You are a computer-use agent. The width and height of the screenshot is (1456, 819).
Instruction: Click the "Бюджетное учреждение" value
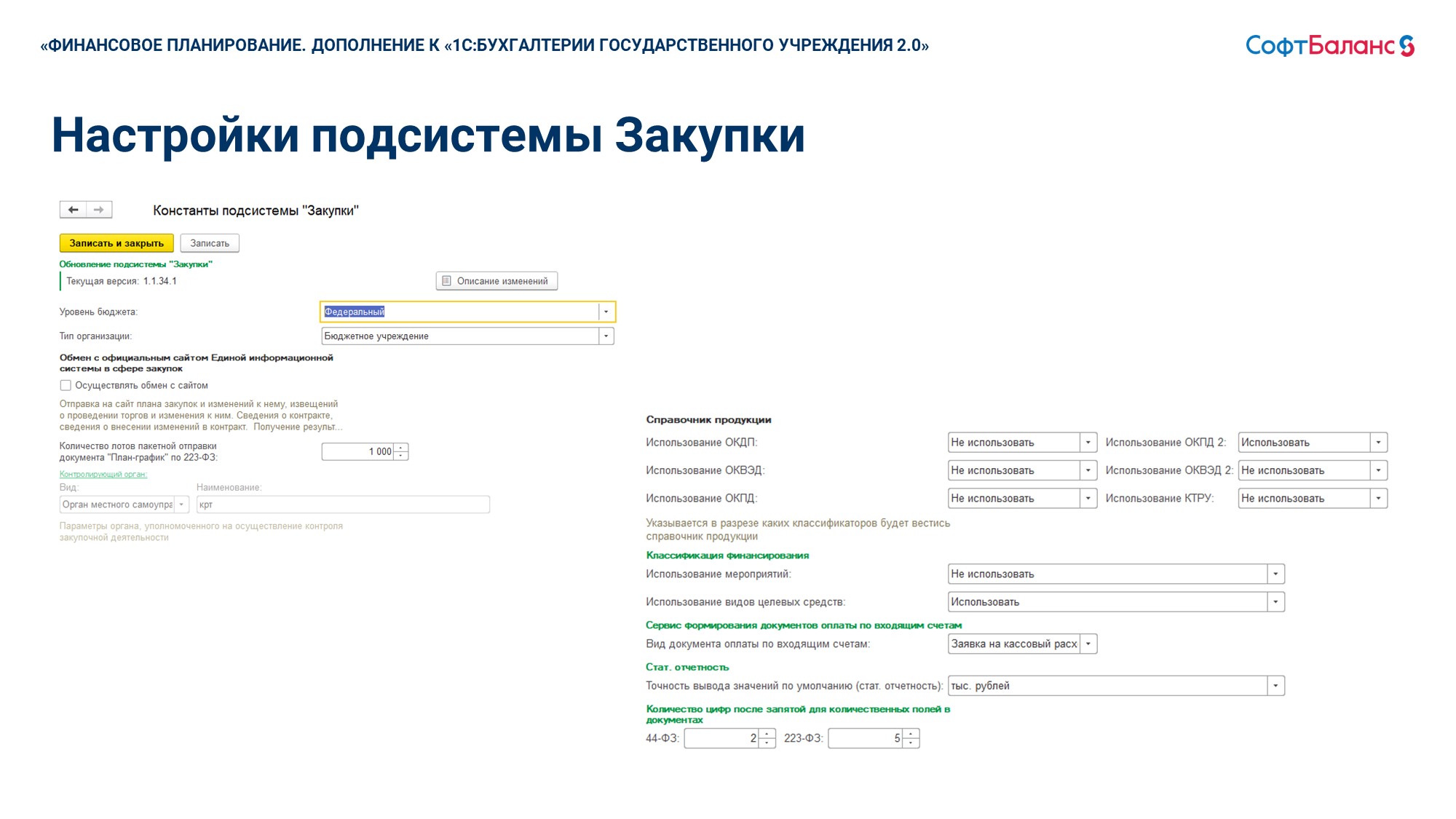(376, 336)
